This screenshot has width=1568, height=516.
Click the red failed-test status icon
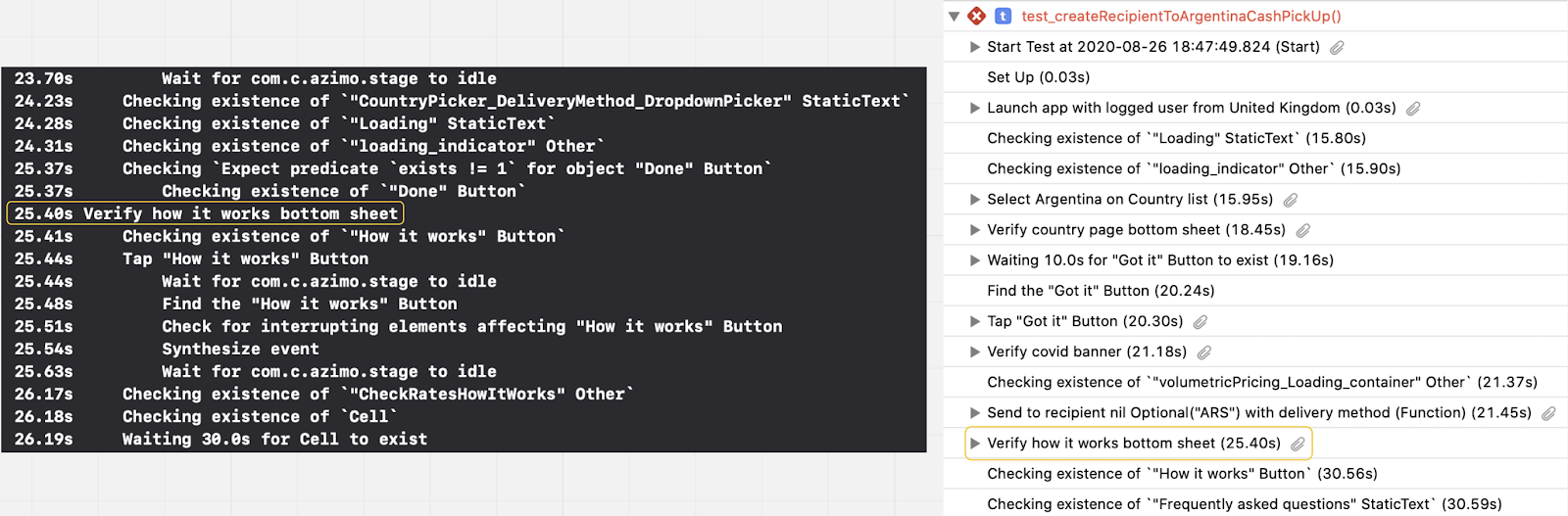tap(976, 16)
